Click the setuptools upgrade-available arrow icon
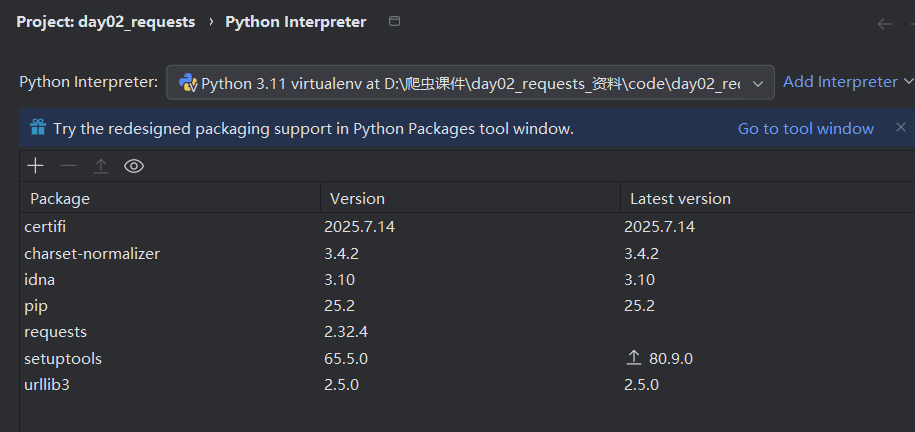This screenshot has height=432, width=915. (632, 358)
